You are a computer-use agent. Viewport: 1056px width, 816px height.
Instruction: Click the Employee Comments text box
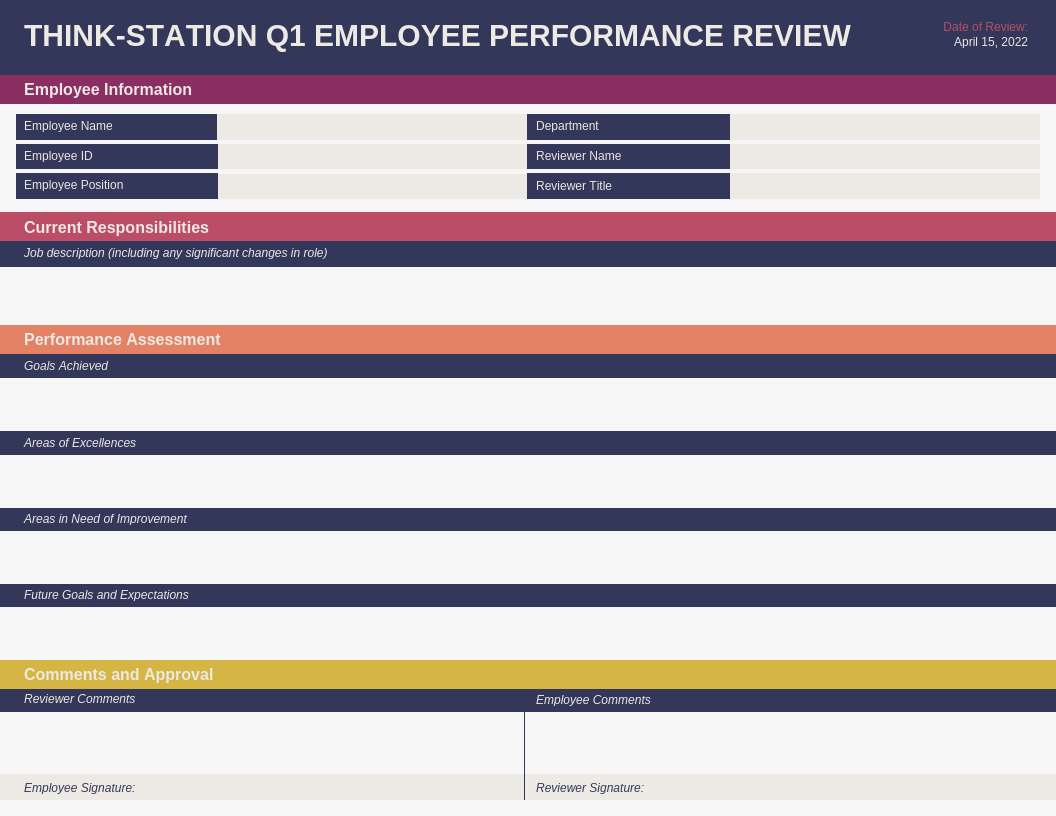click(x=790, y=740)
